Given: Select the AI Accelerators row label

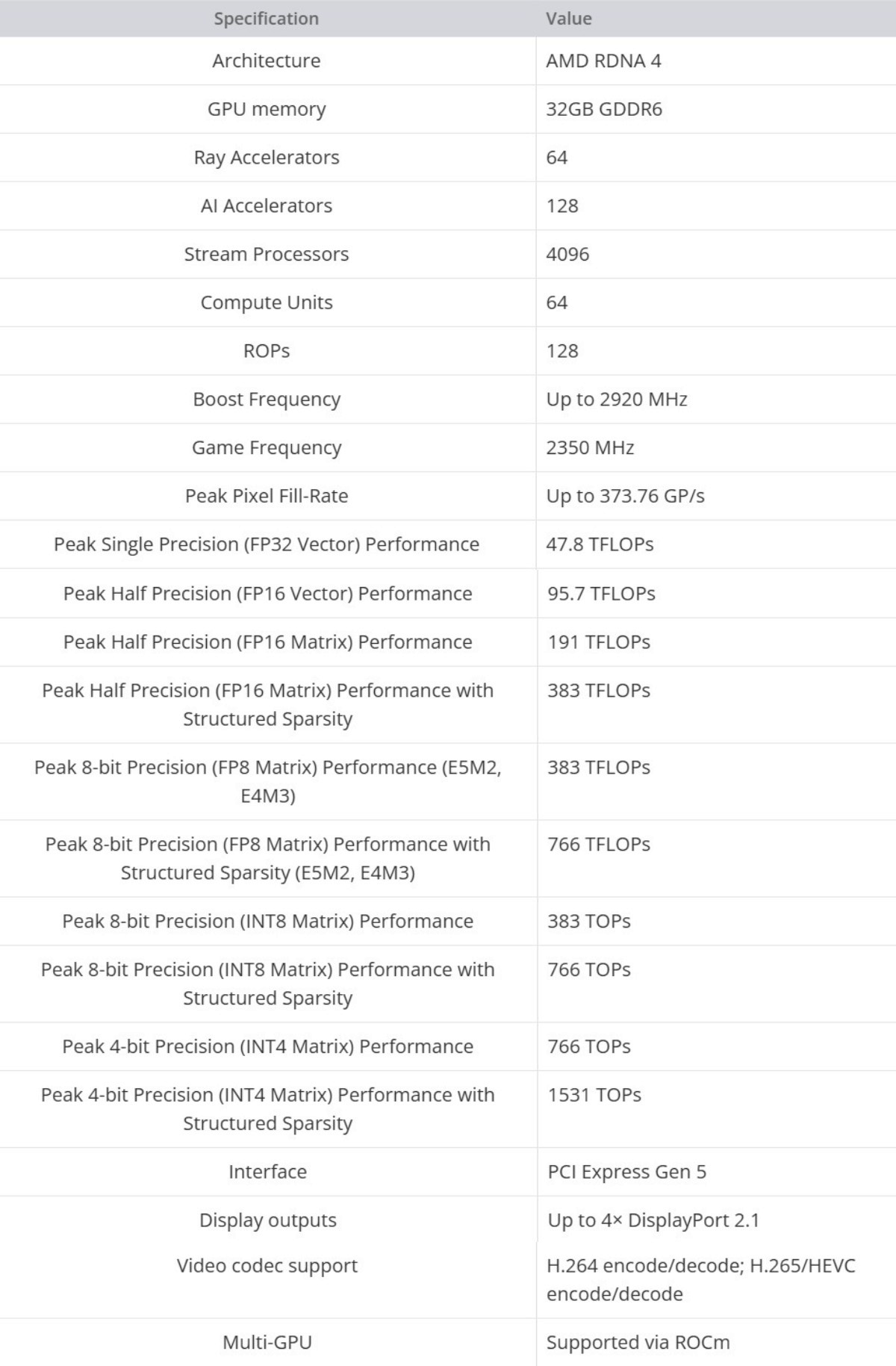Looking at the screenshot, I should click(x=266, y=206).
